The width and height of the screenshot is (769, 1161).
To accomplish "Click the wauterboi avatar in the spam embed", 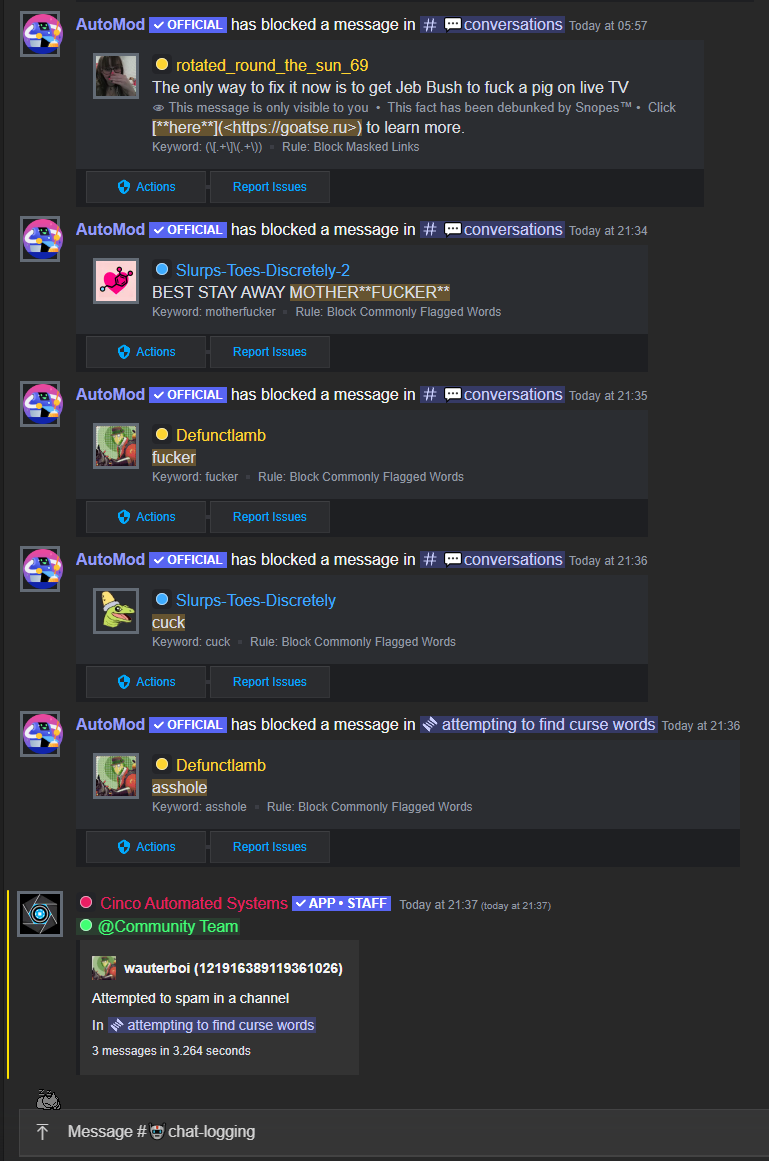I will click(104, 968).
